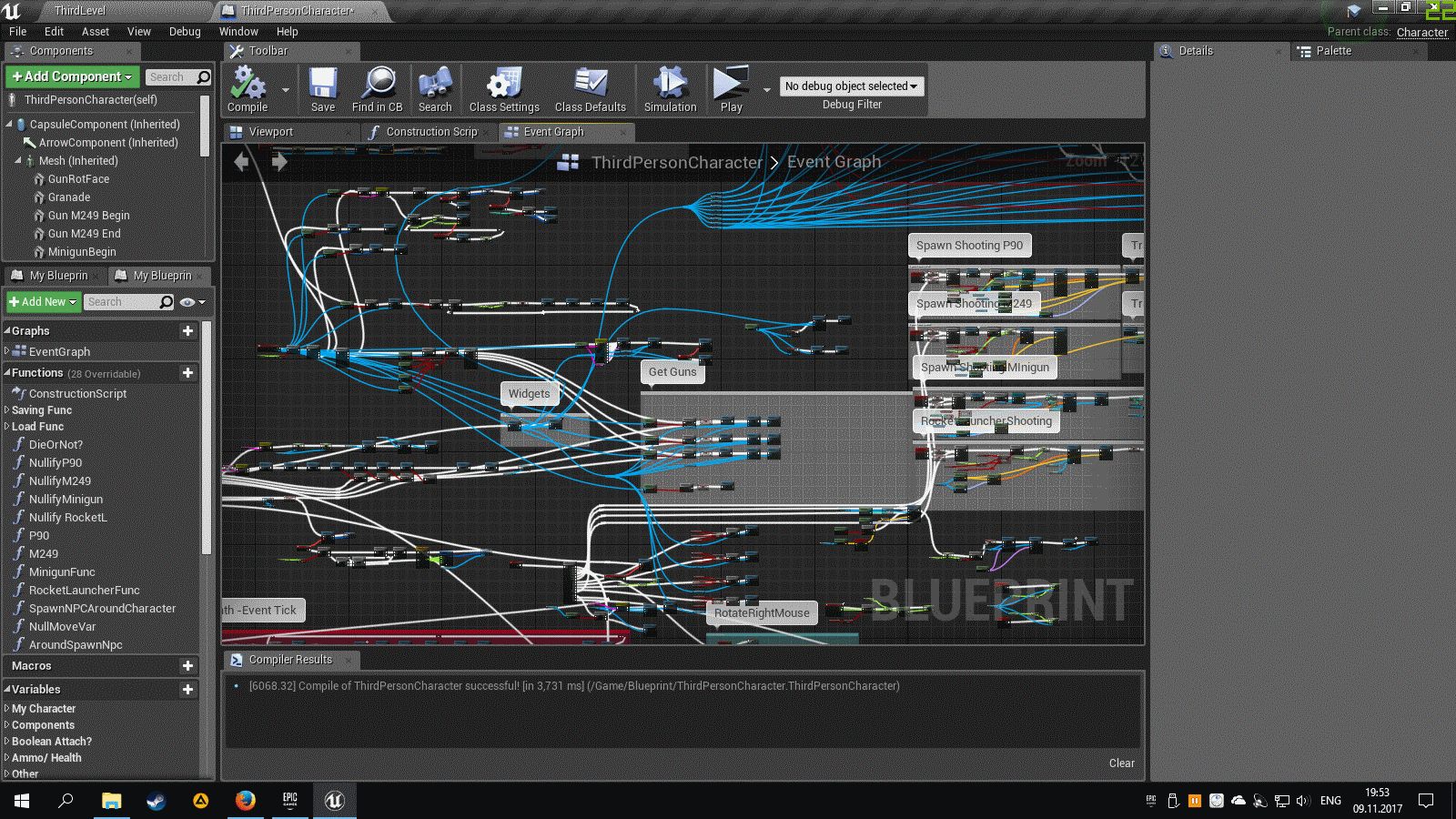Start Simulation from toolbar
Image resolution: width=1456 pixels, height=819 pixels.
click(x=670, y=85)
